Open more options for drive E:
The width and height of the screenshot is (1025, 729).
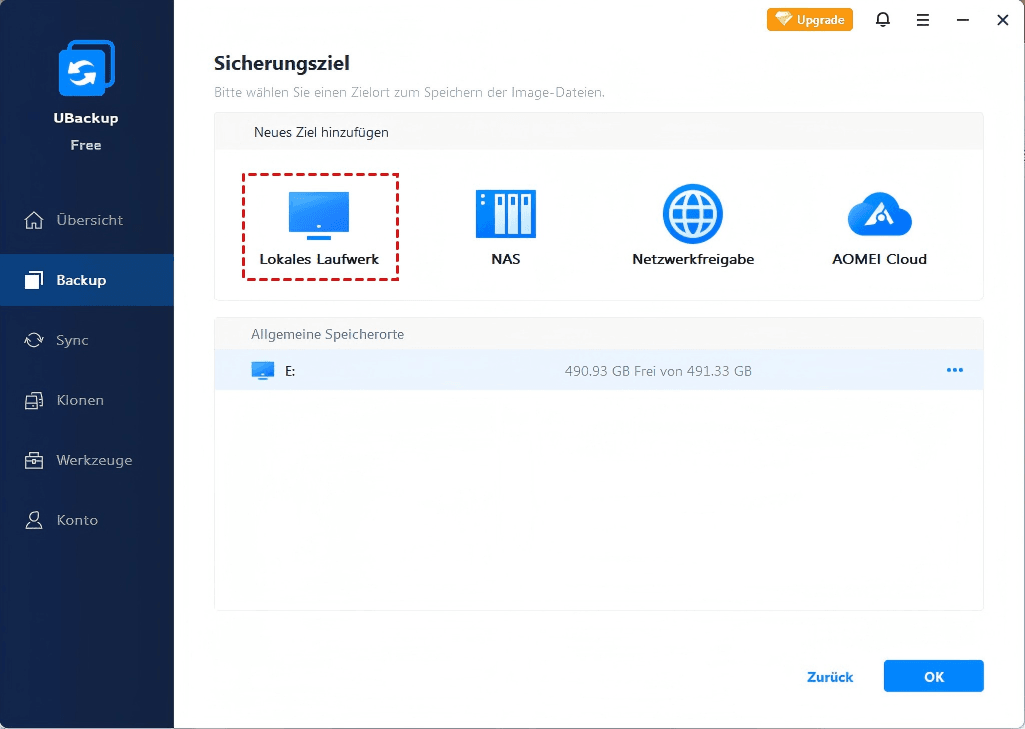click(x=954, y=371)
